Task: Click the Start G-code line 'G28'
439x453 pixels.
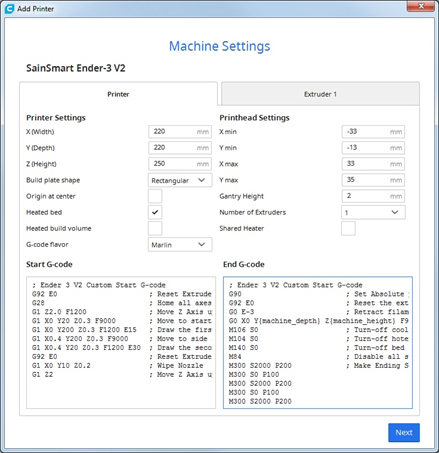Action: coord(38,303)
